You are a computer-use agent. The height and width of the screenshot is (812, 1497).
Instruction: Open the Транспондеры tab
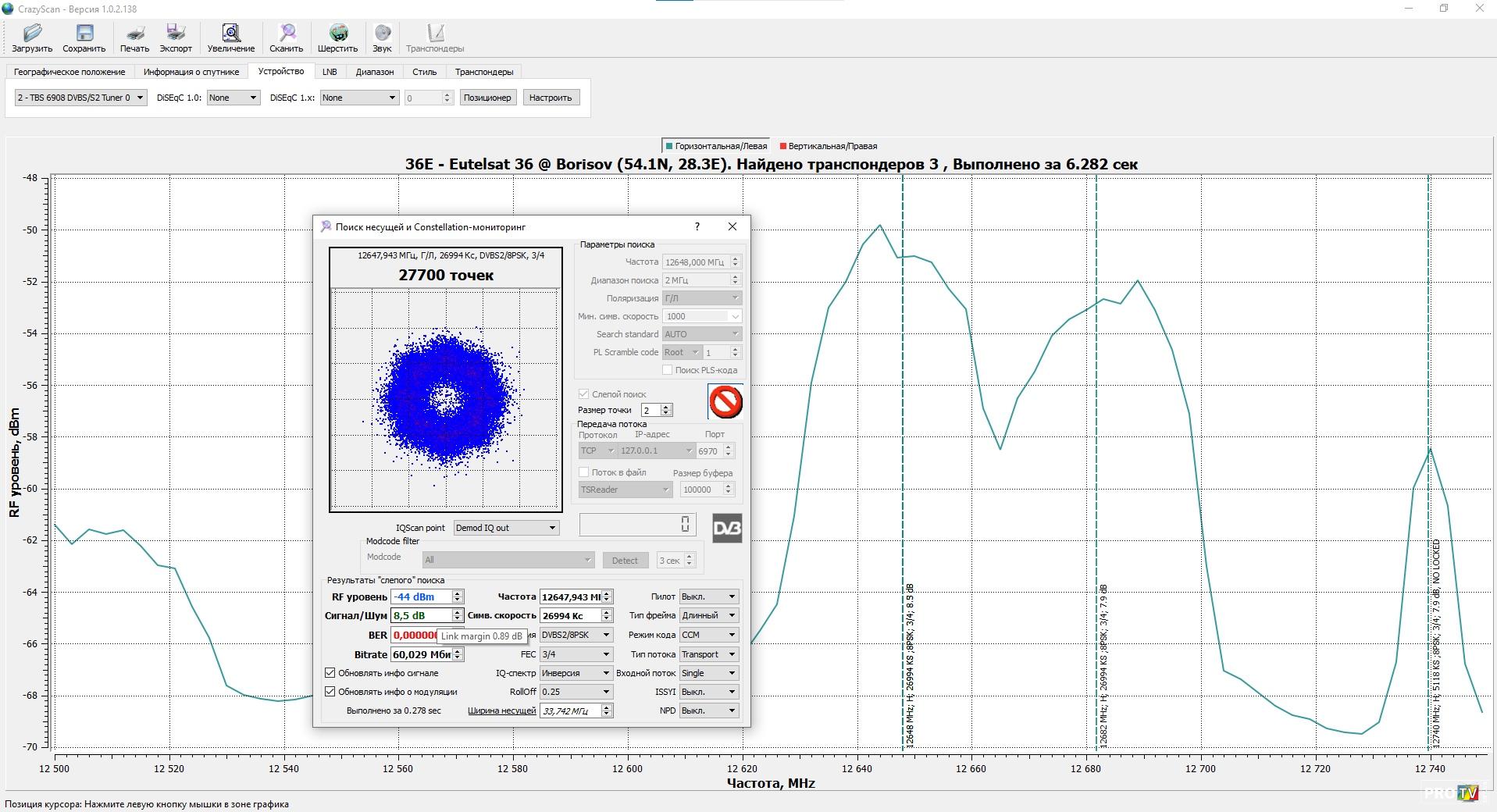484,72
